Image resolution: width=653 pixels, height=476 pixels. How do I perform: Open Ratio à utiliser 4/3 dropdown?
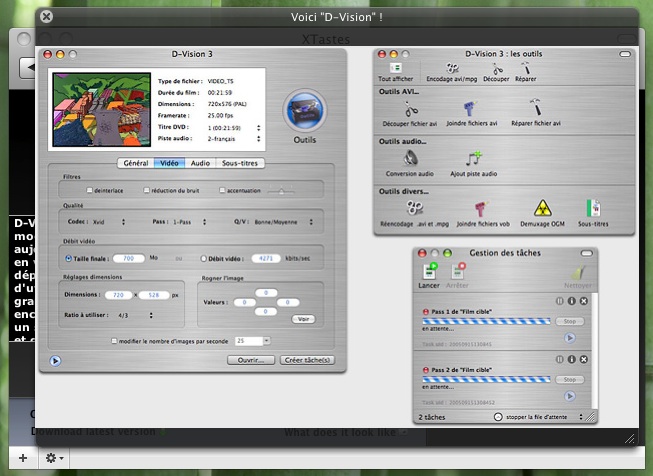coord(135,315)
